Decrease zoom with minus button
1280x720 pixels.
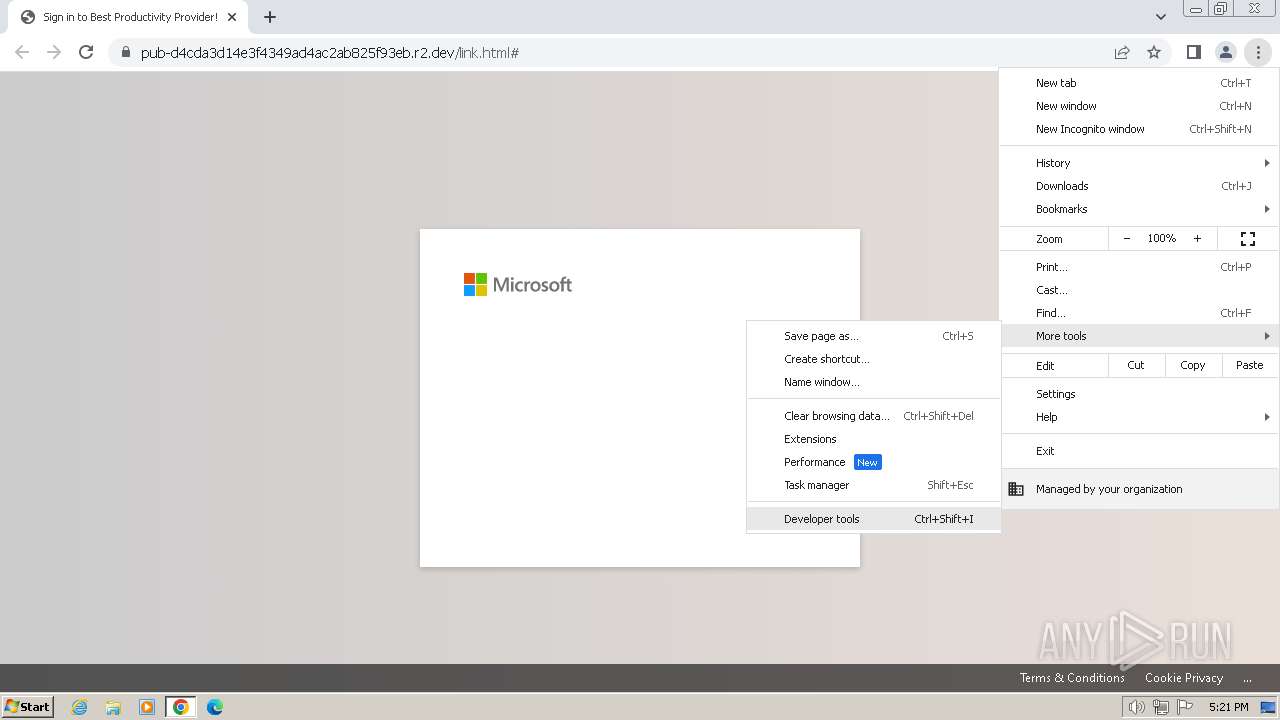[1127, 238]
